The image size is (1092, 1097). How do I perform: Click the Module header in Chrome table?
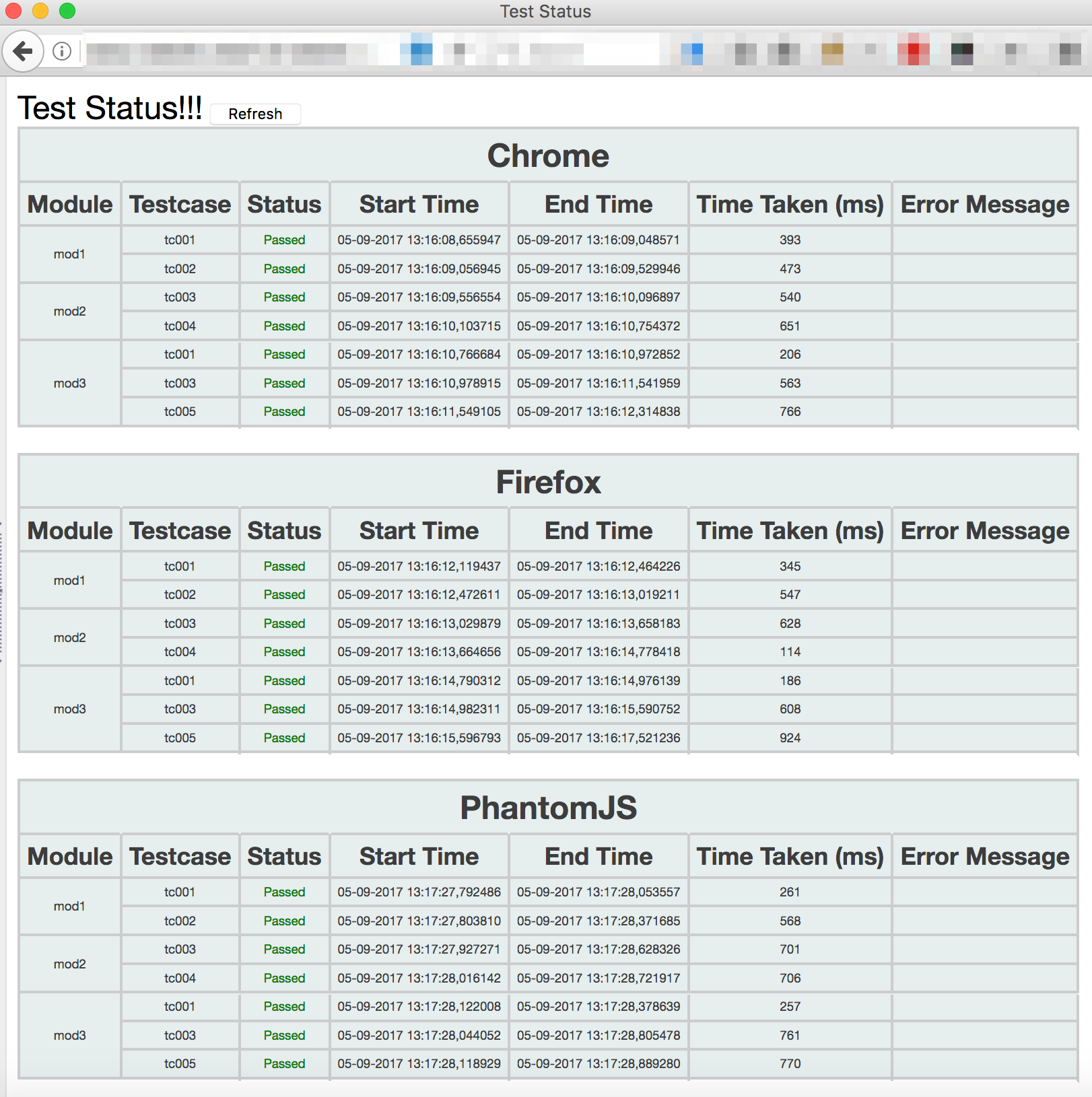(70, 204)
